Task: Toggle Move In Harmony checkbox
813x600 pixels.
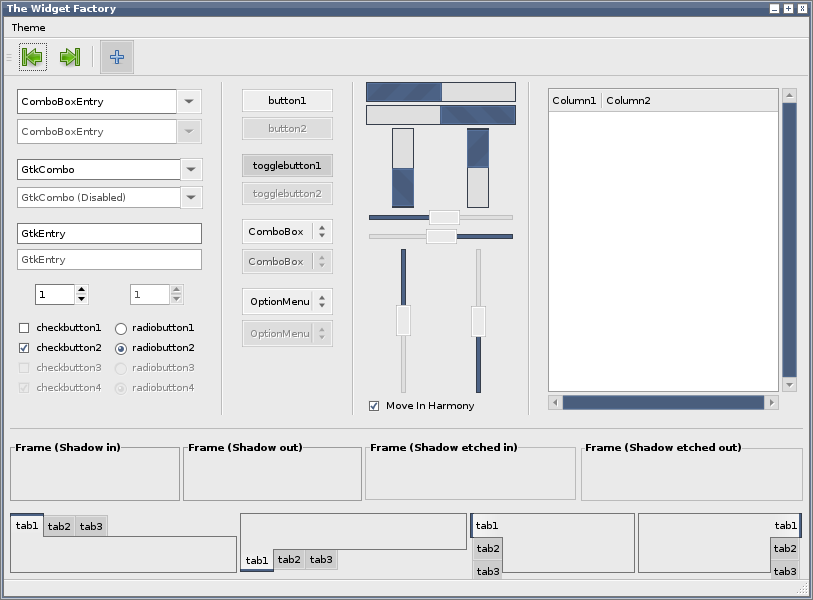Action: (374, 406)
